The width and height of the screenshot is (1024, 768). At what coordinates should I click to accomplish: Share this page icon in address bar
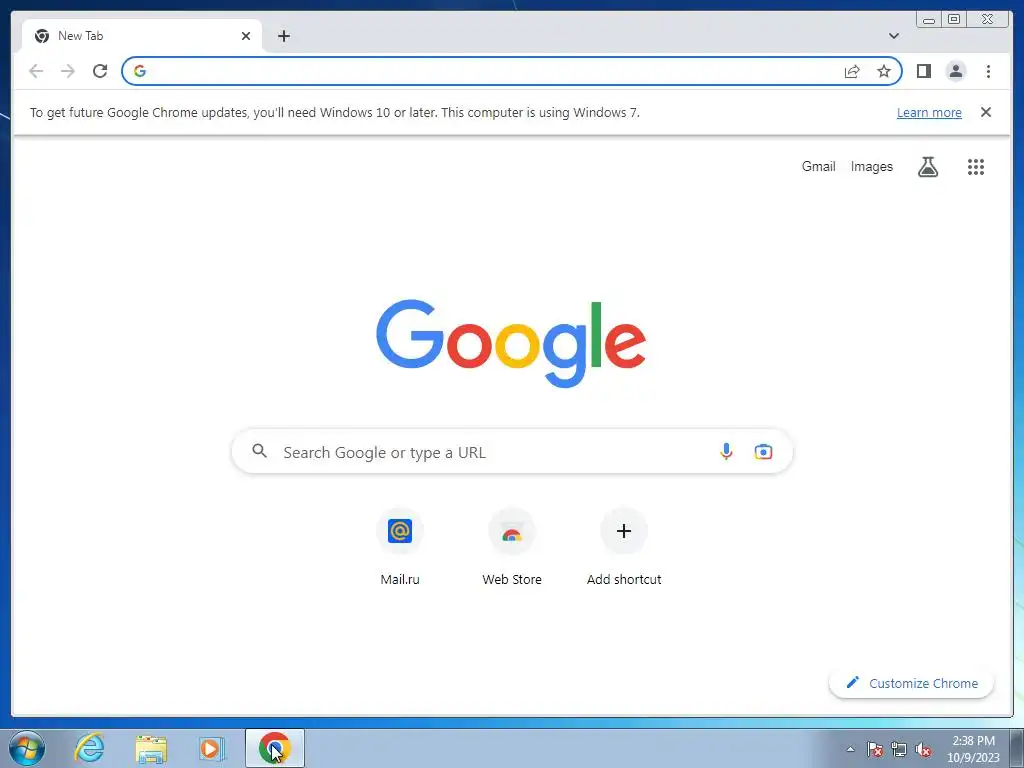click(852, 71)
